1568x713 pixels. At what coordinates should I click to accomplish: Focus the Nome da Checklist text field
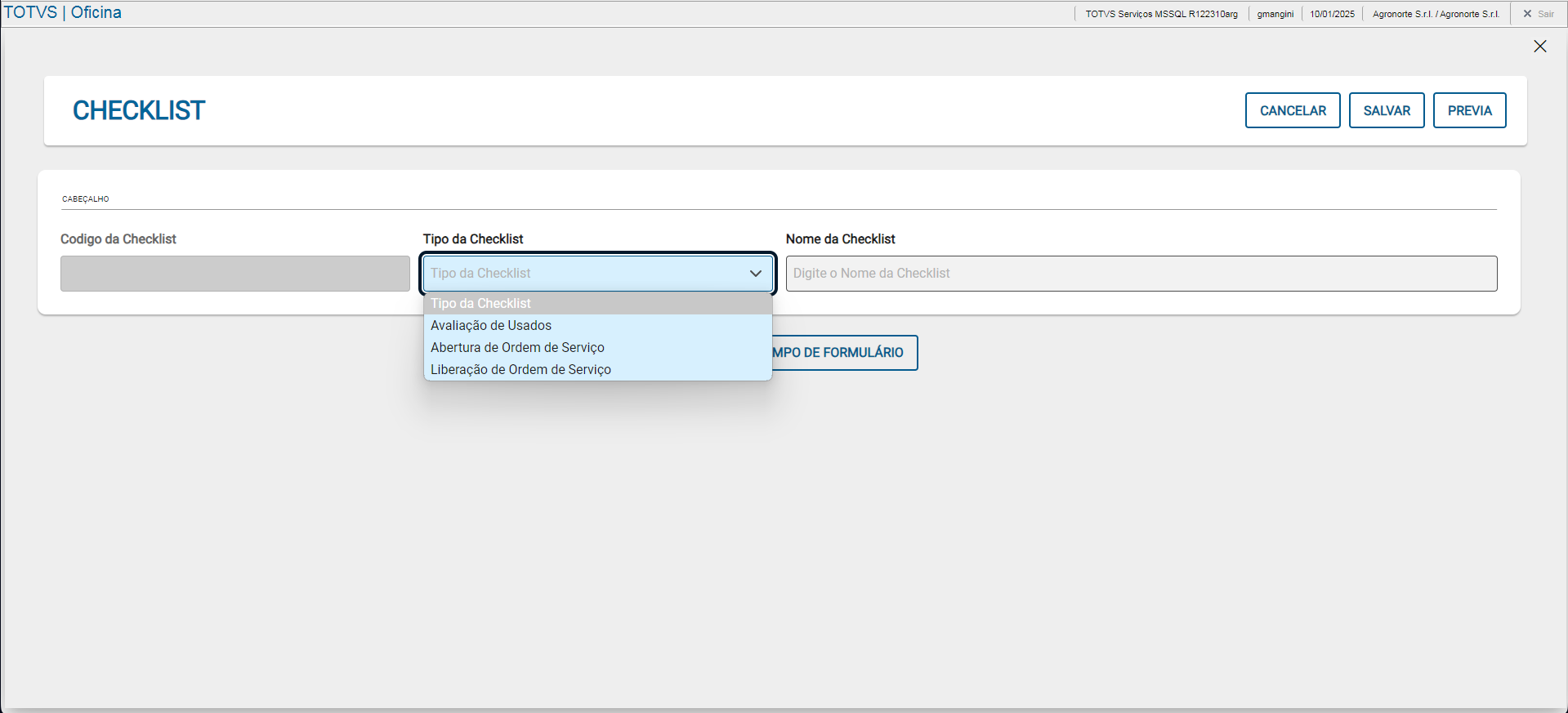coord(1141,274)
